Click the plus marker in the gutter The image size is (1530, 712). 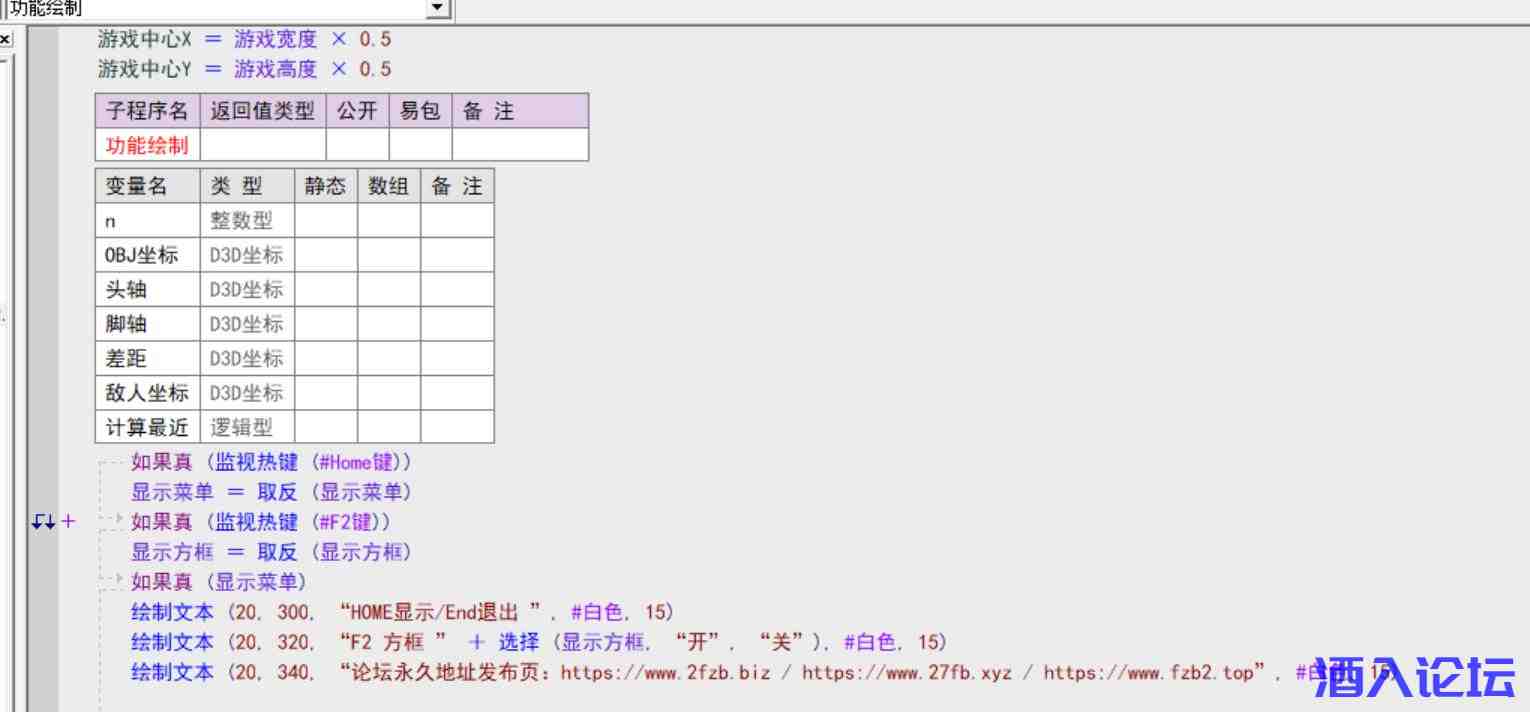coord(68,522)
